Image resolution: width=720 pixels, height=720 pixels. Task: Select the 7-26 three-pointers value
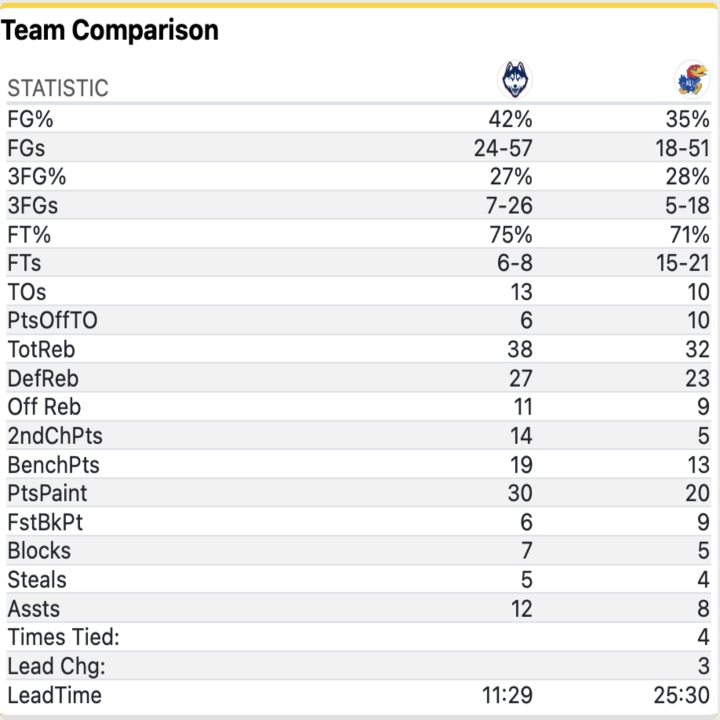pos(509,206)
